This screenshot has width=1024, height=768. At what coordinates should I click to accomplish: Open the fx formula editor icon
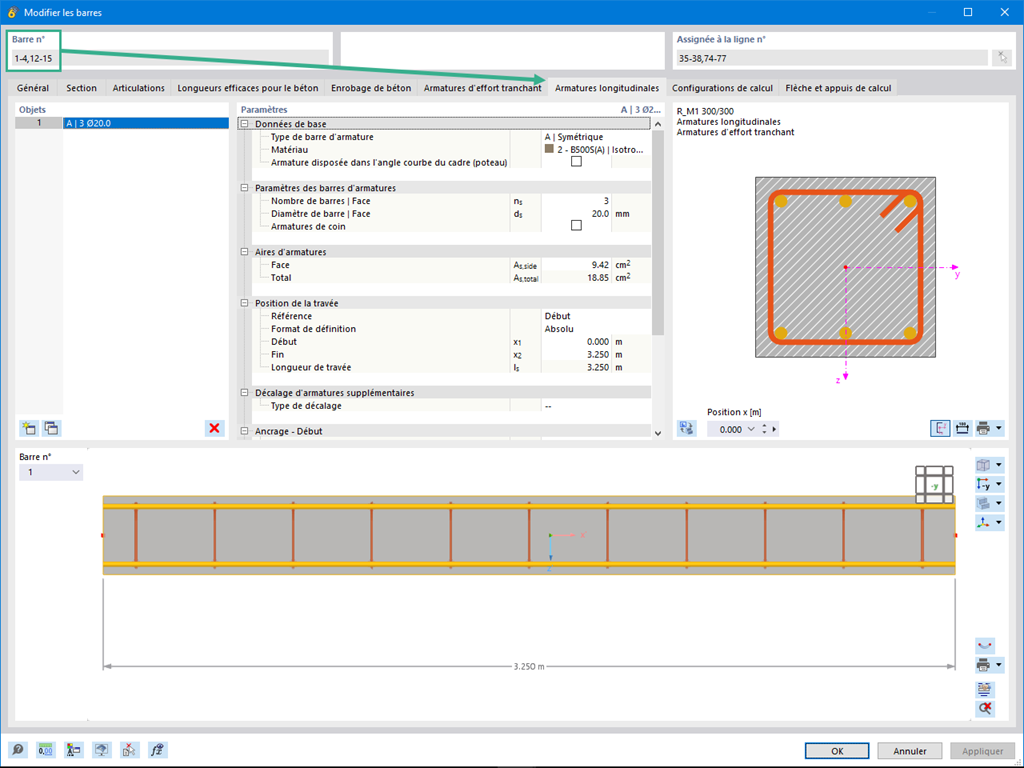point(157,750)
